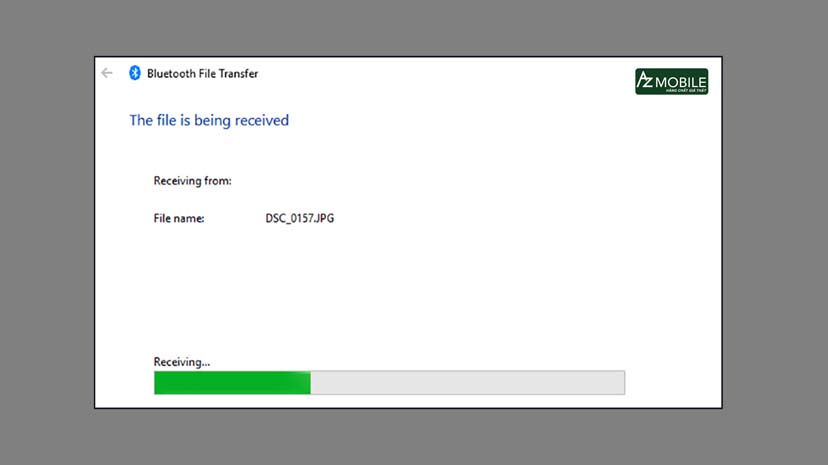Click gray background left of the dialog

coord(47,232)
